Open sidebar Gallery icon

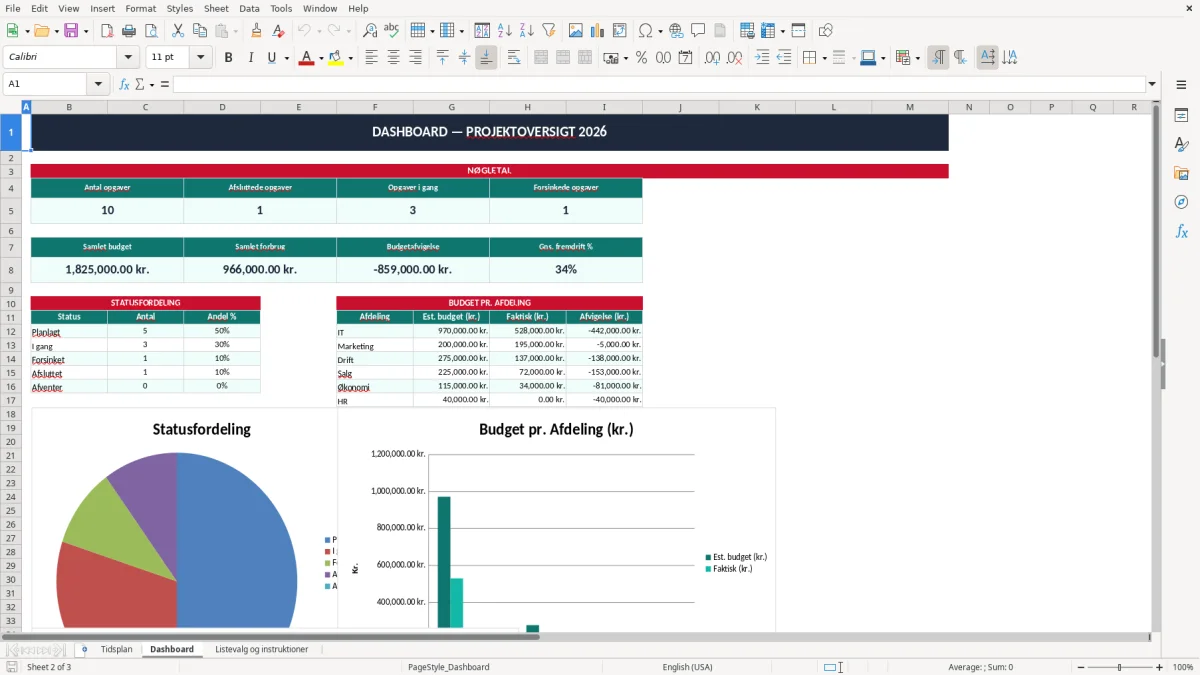[1181, 173]
